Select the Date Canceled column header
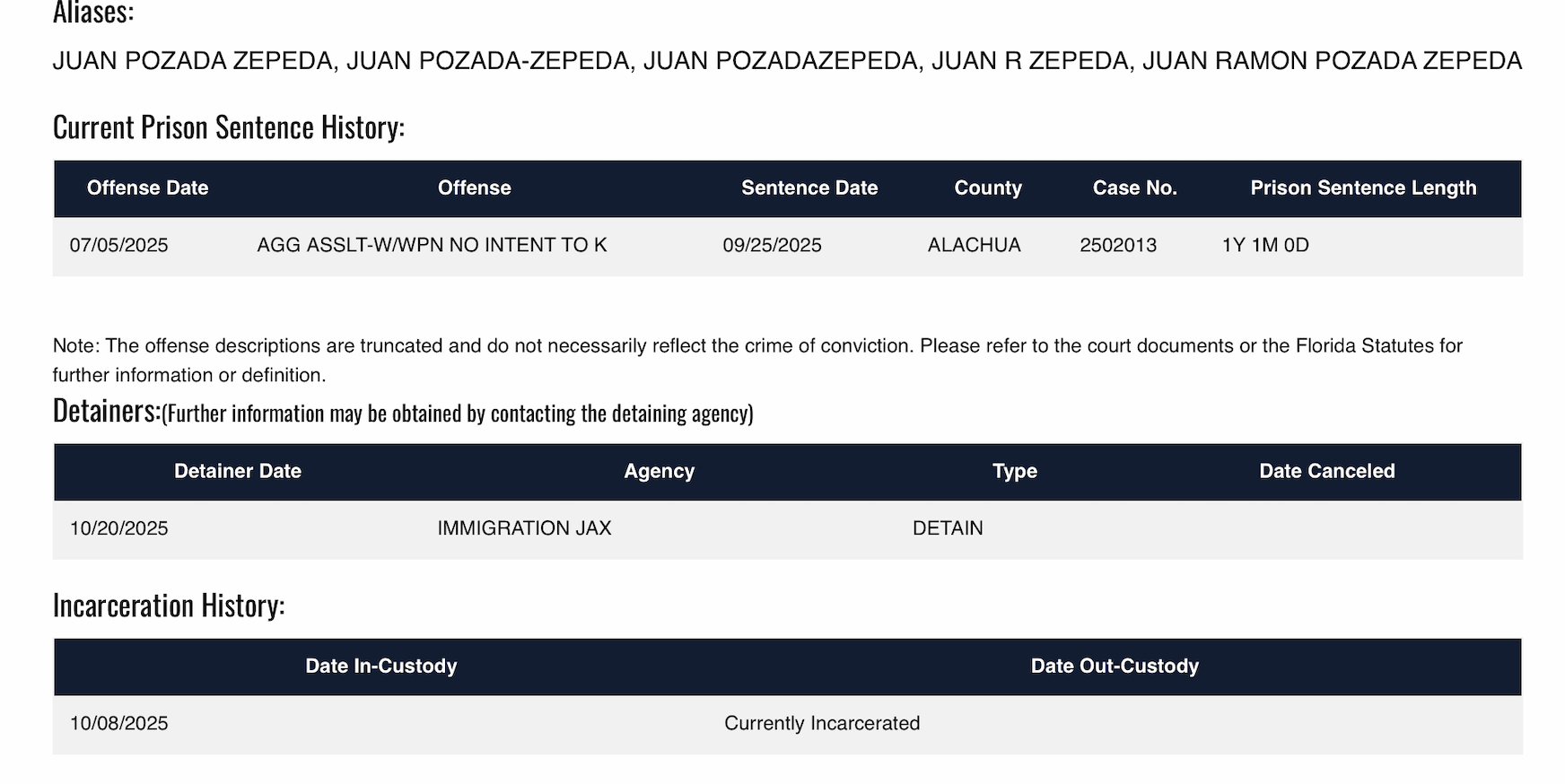 (1326, 472)
